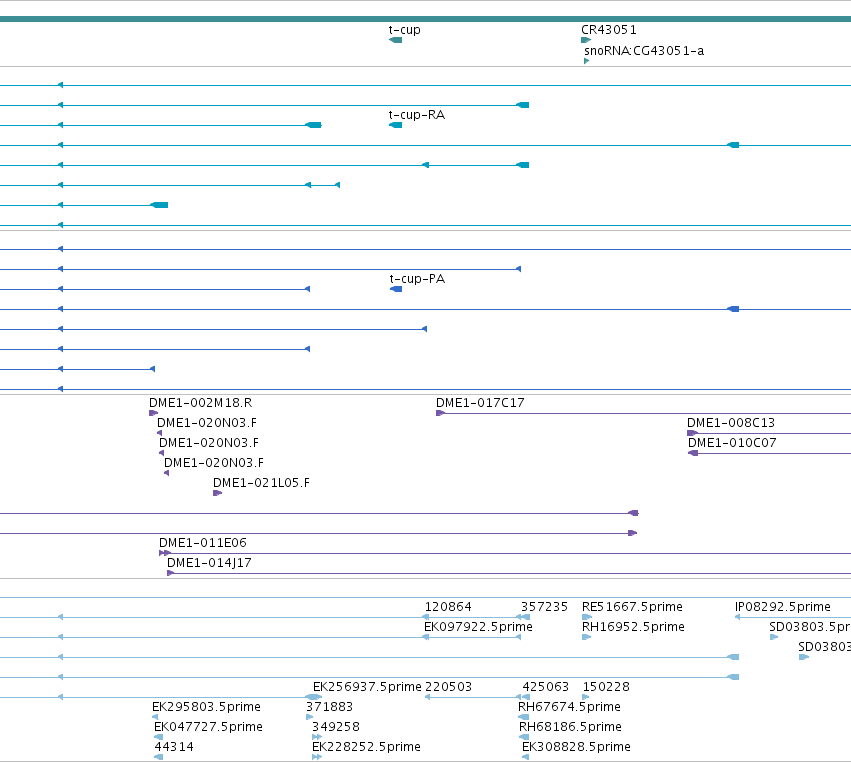The height and width of the screenshot is (762, 851).
Task: Select the snoRNA:CG43051-a label
Action: [x=644, y=51]
